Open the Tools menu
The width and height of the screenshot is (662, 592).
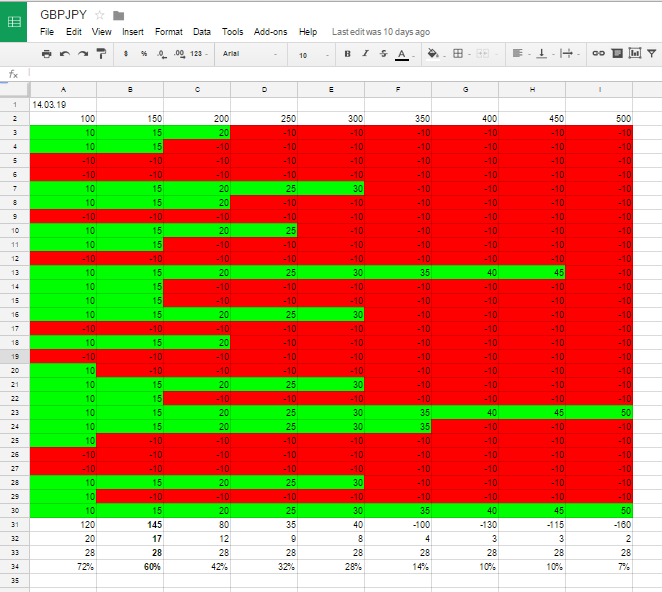pos(233,32)
